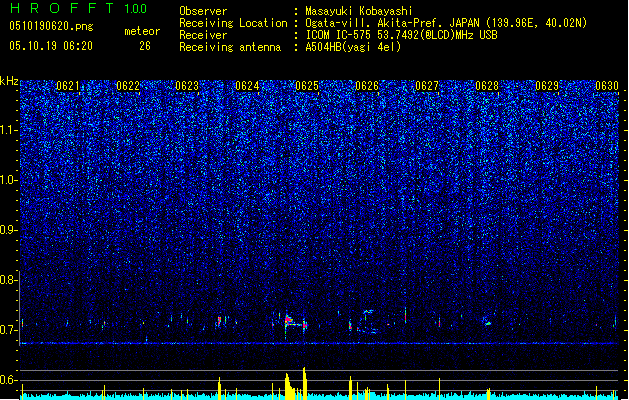Screen dimensions: 629x400
Task: Click the Receiver field label
Action: click(x=203, y=35)
